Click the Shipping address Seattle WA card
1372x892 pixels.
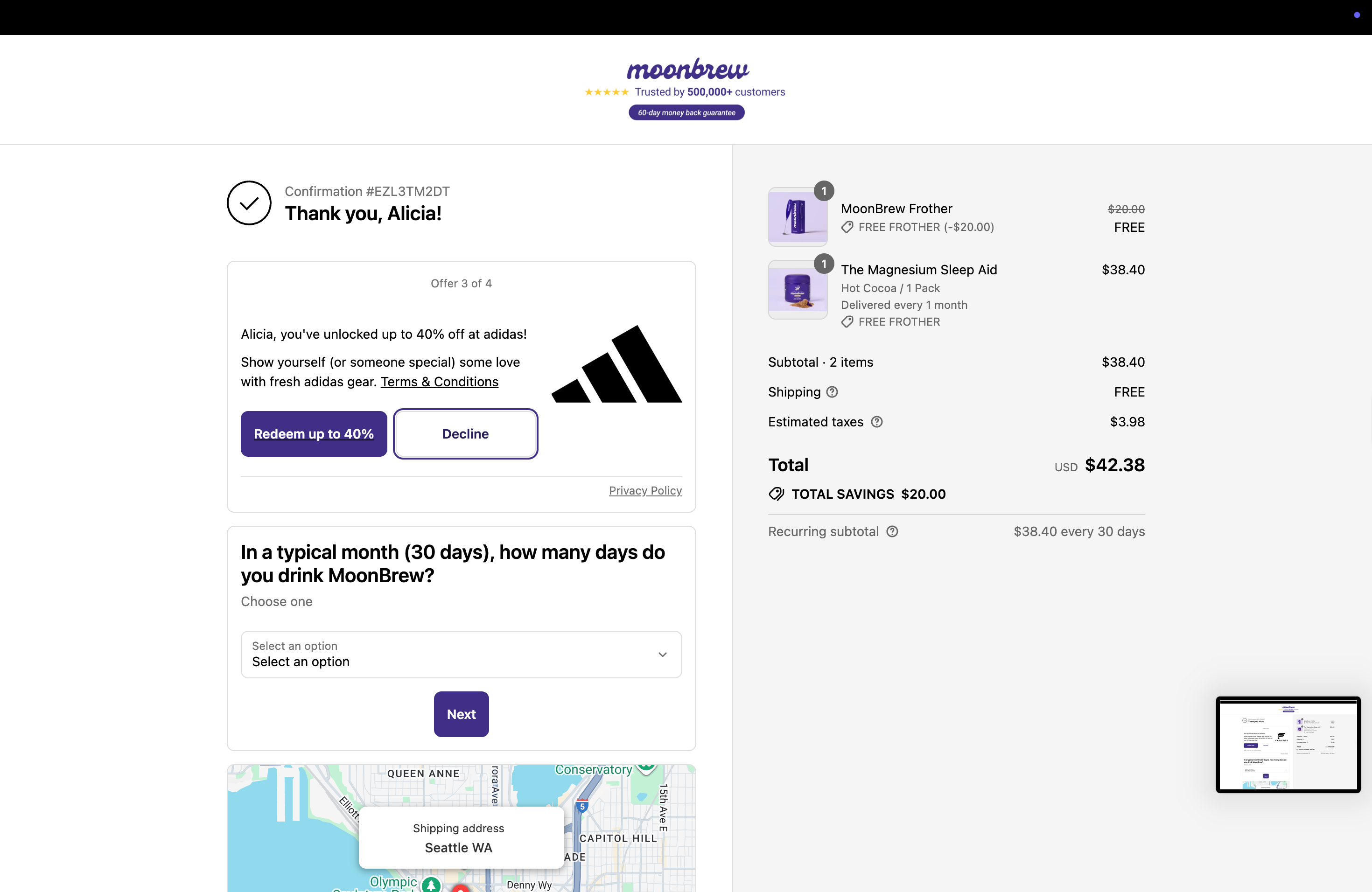pyautogui.click(x=461, y=837)
